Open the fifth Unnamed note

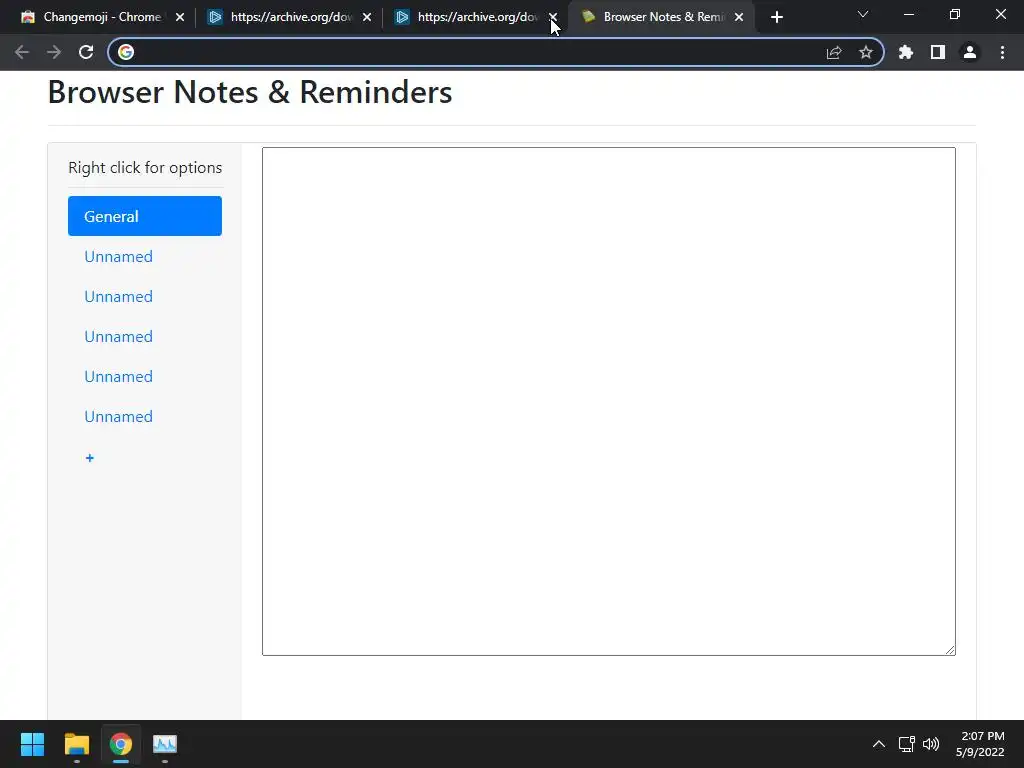[x=118, y=417]
